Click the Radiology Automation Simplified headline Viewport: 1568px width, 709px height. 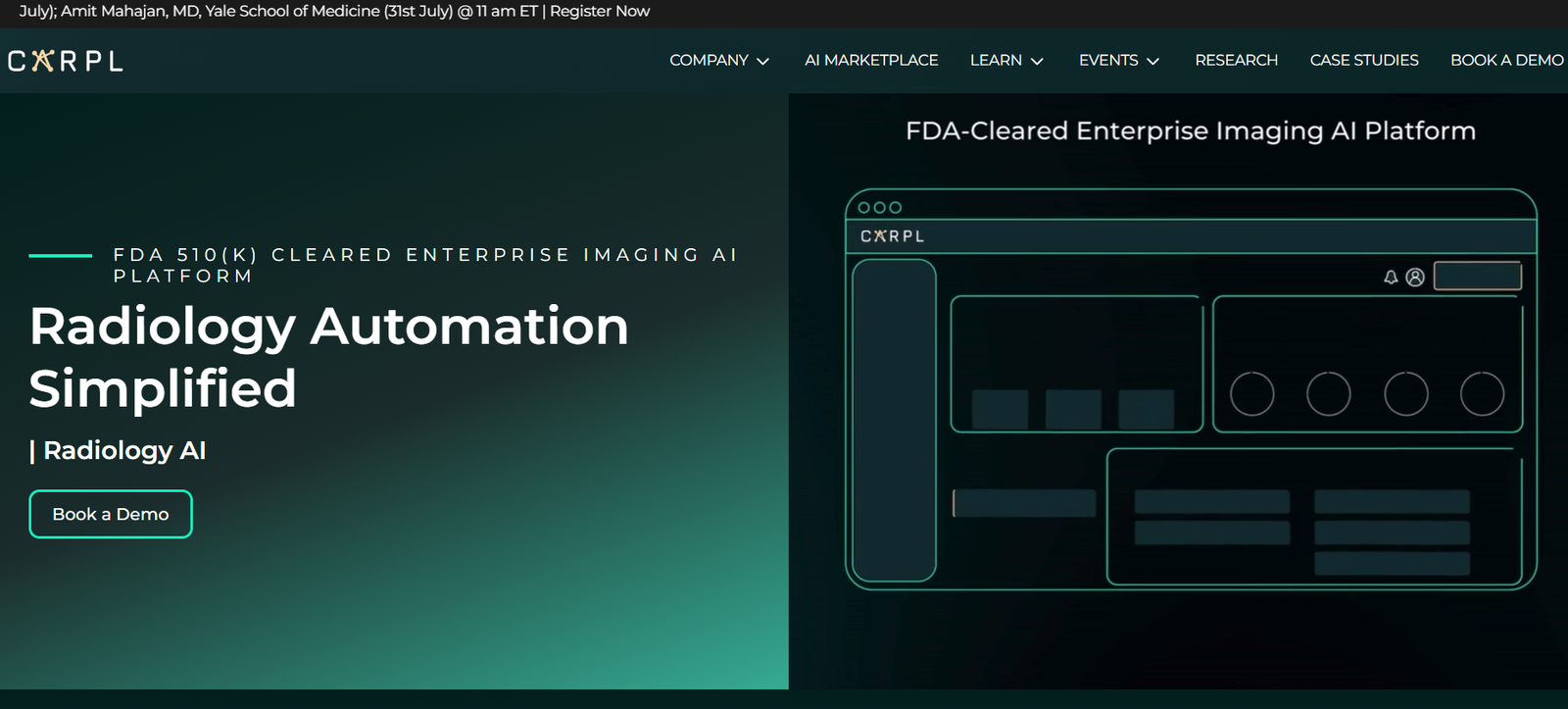pyautogui.click(x=328, y=357)
